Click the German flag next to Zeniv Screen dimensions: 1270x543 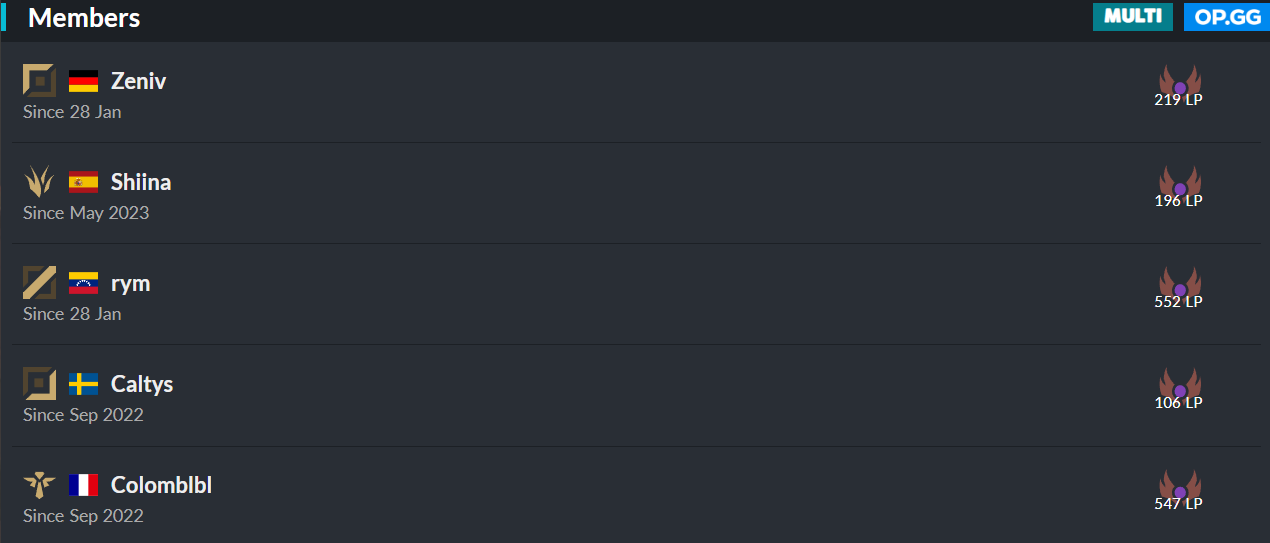(83, 81)
